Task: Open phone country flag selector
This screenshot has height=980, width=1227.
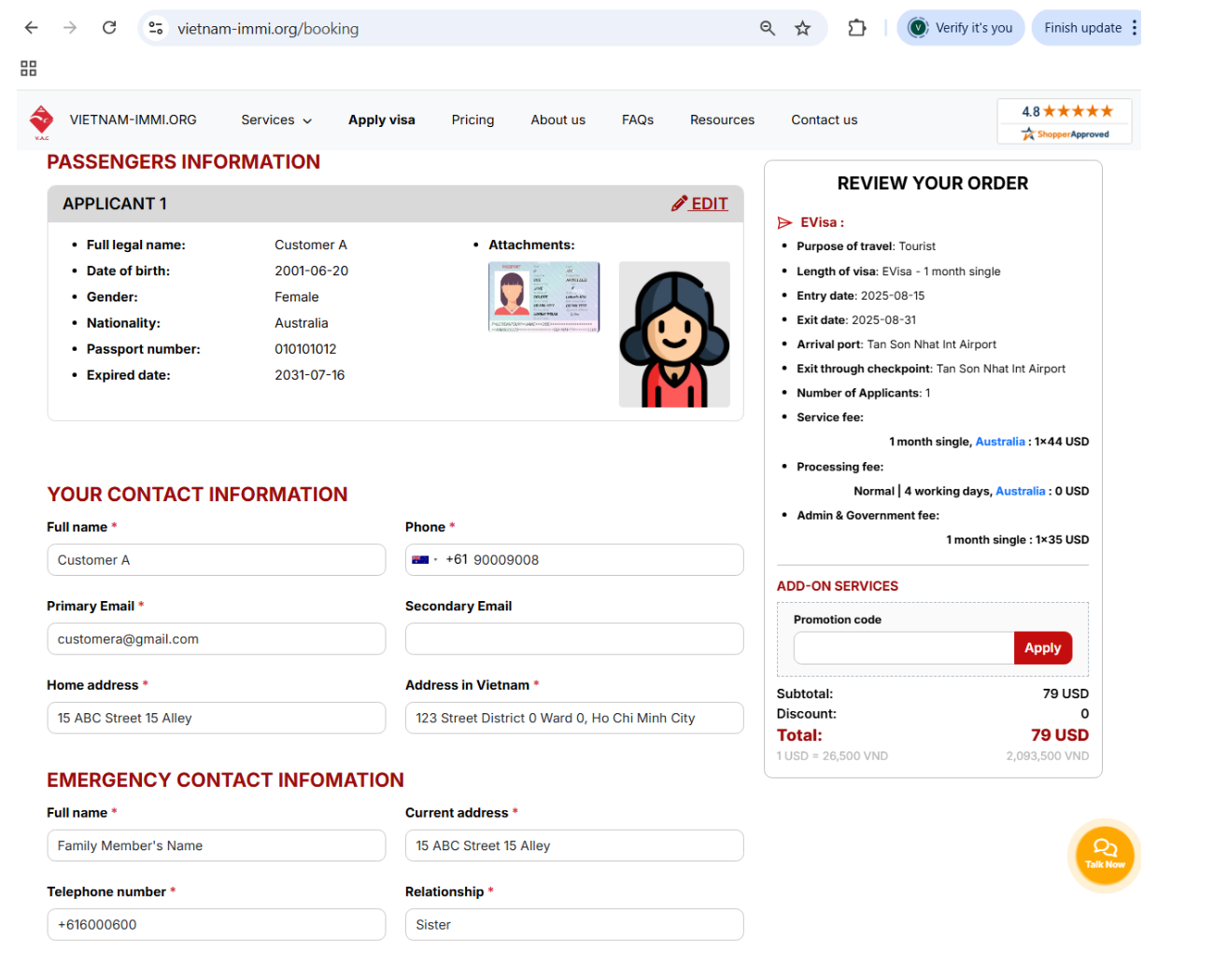Action: [424, 560]
